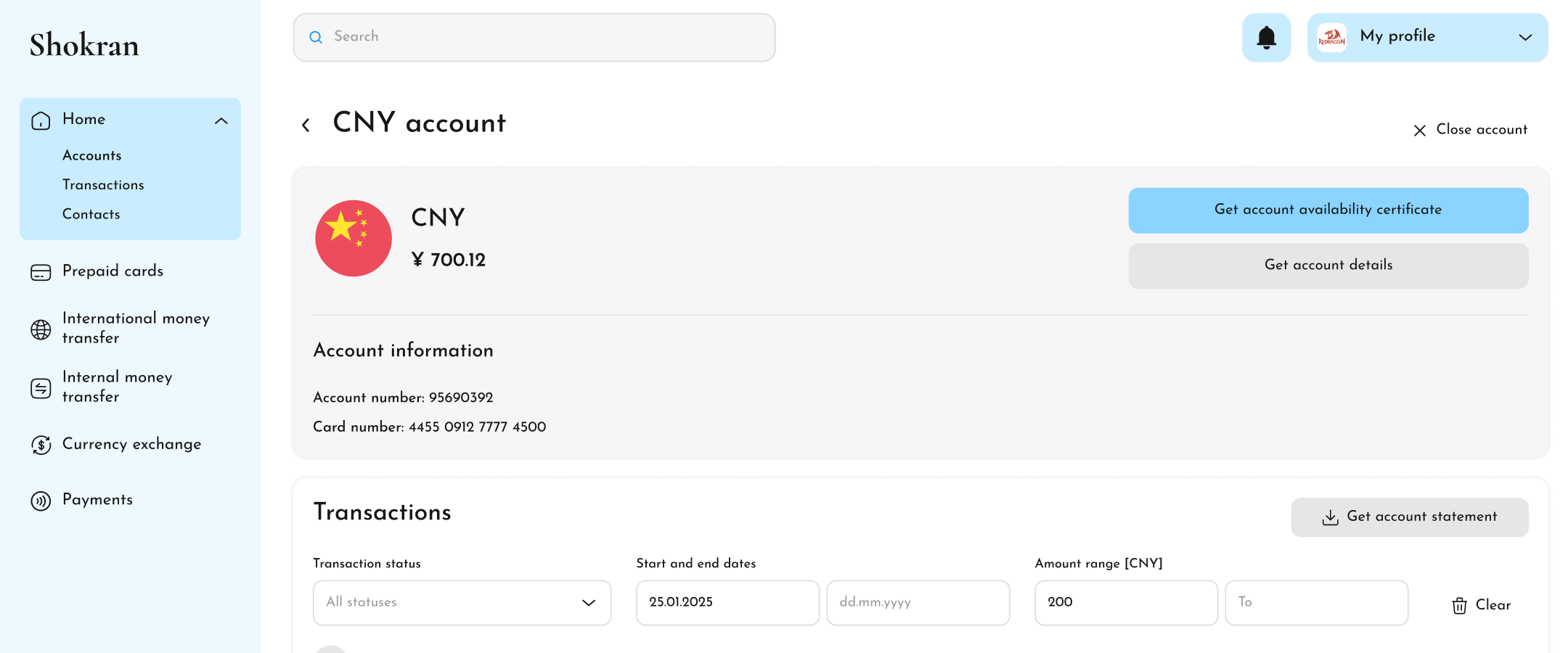Click the Internal money transfer icon
Viewport: 1568px width, 653px height.
tap(41, 387)
